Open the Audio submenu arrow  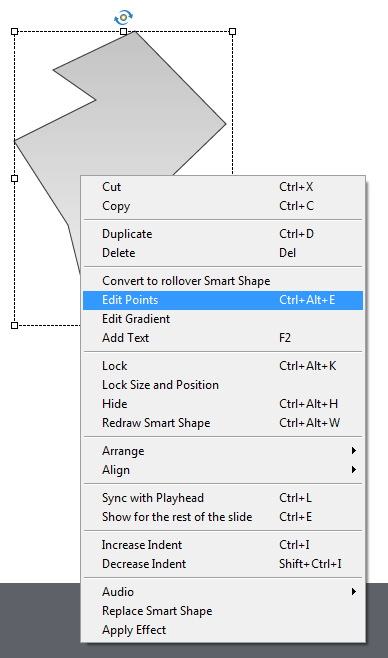tap(354, 592)
